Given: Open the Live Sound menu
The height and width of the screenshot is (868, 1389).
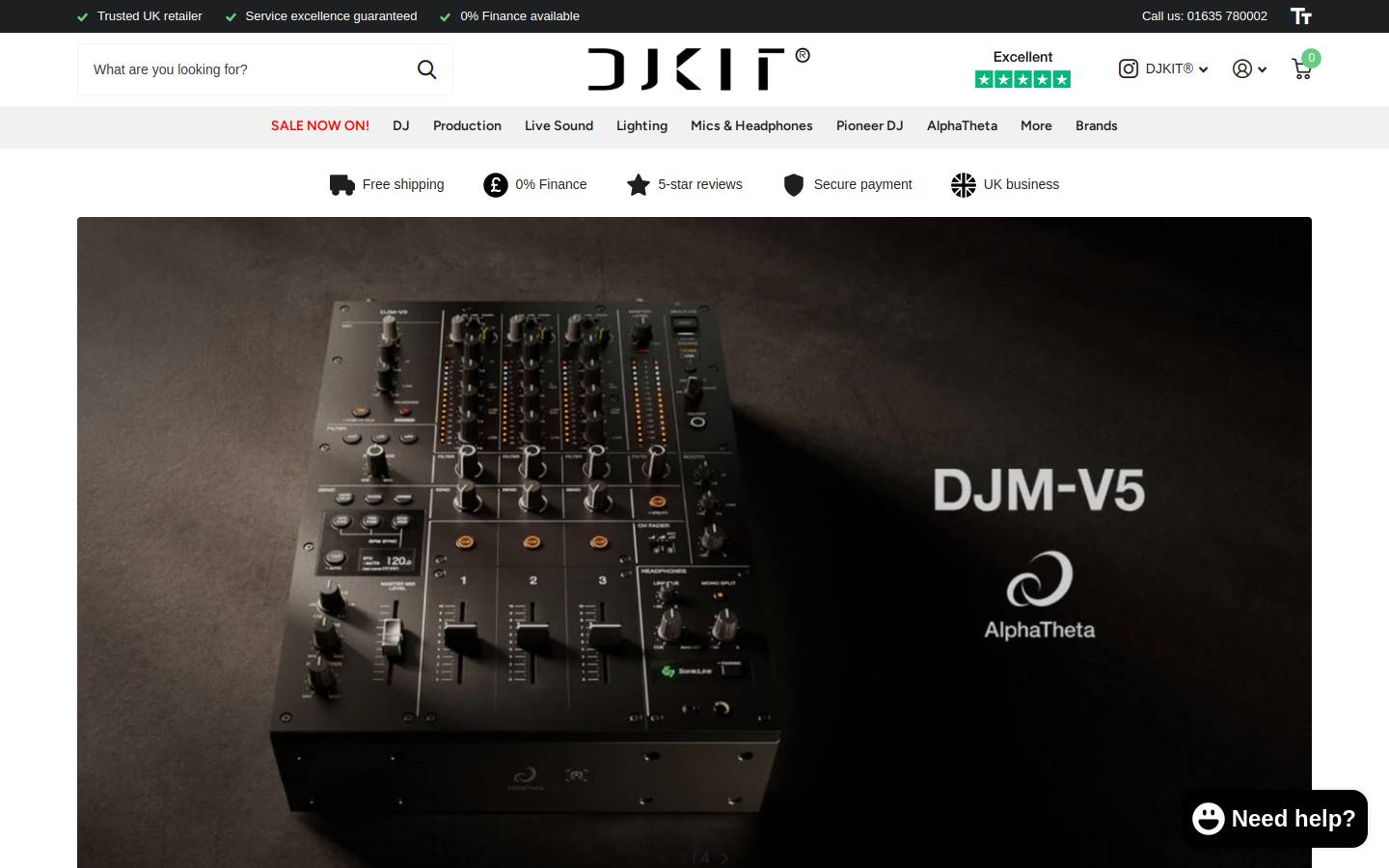Looking at the screenshot, I should [558, 125].
